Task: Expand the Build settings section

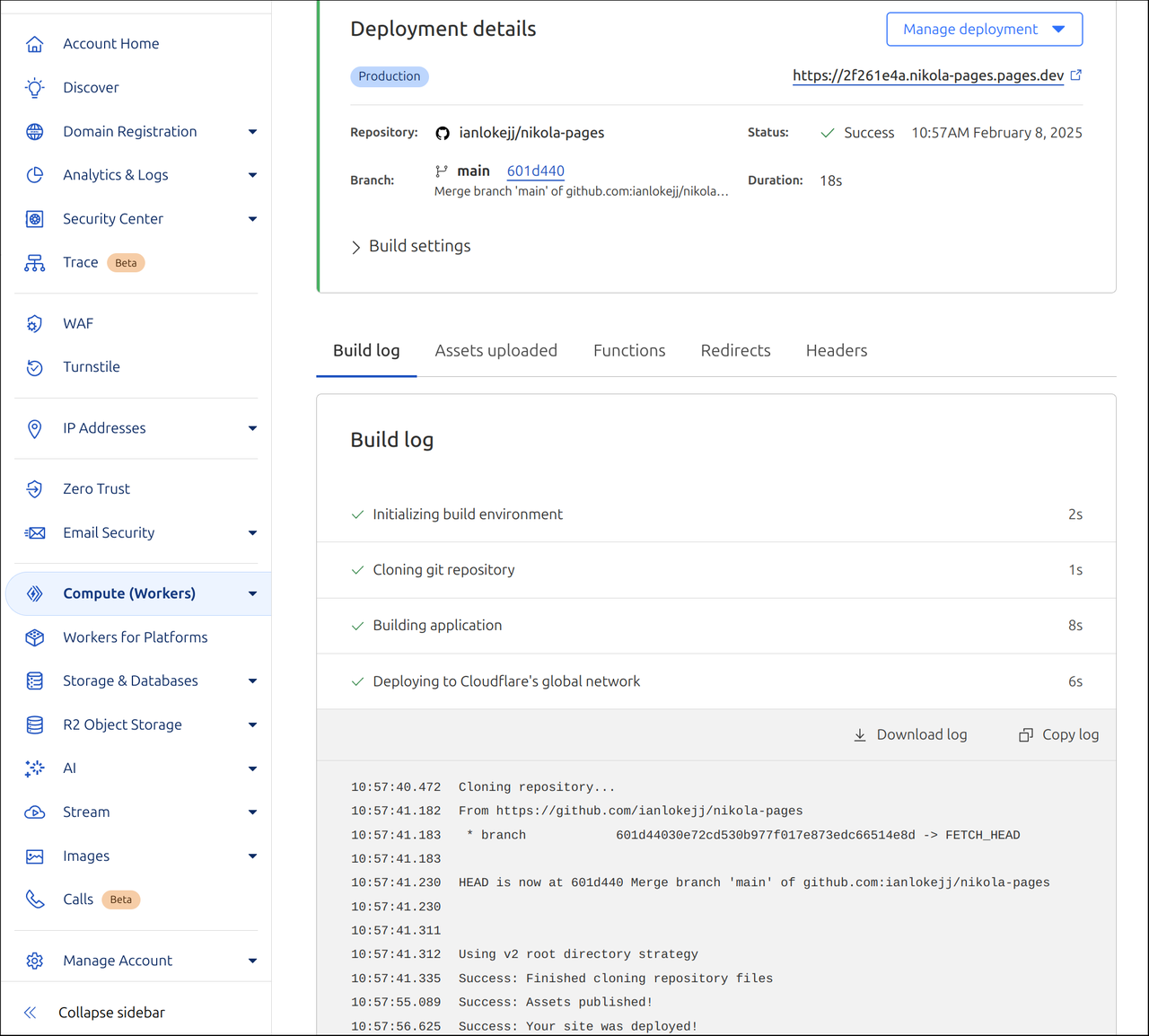Action: coord(410,245)
